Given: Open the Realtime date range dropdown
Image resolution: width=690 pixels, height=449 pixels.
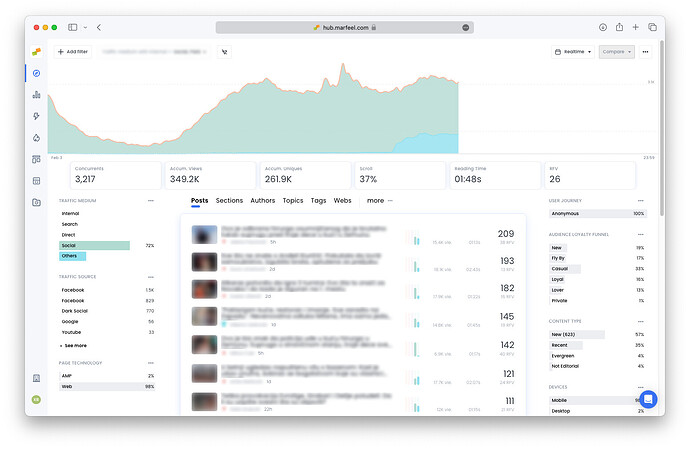Looking at the screenshot, I should [x=573, y=52].
